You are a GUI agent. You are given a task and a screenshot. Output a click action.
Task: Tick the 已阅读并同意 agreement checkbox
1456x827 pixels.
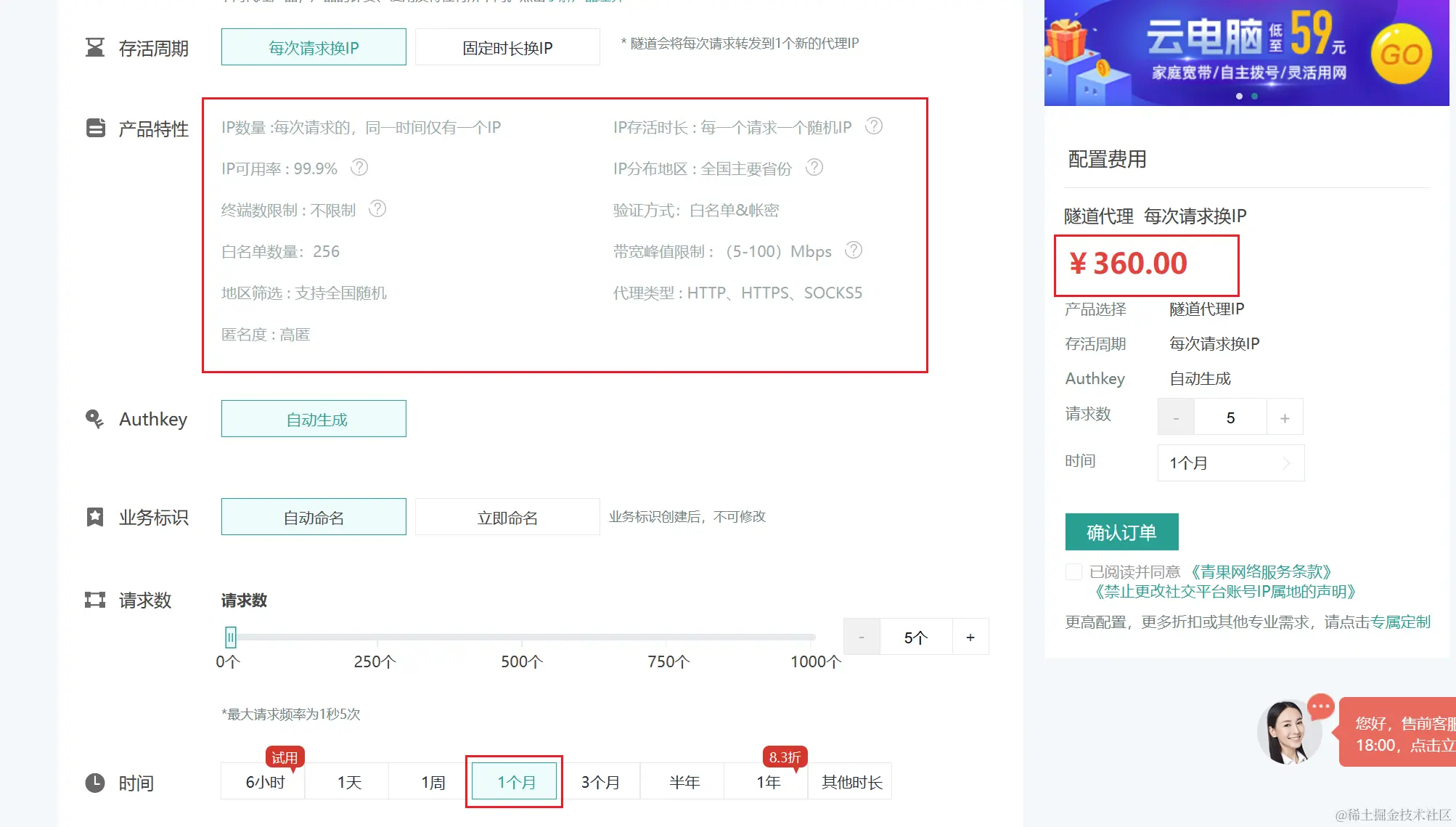coord(1073,572)
